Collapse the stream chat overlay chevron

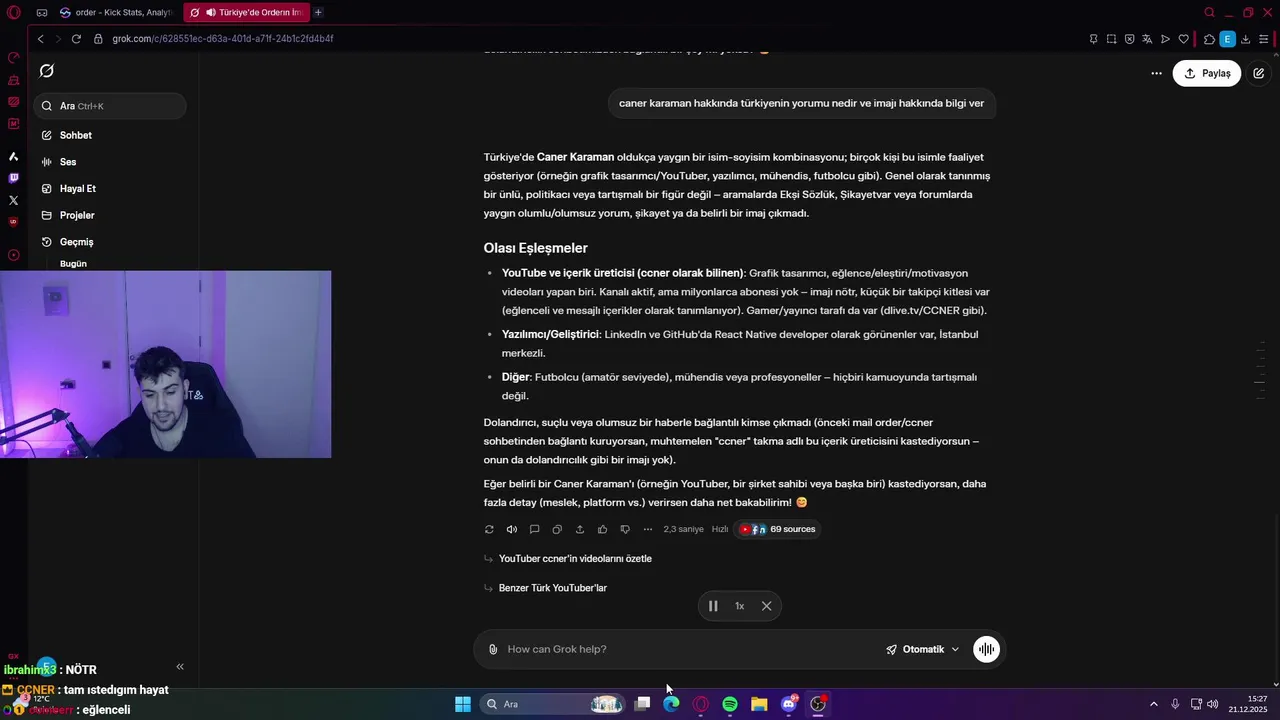pos(180,666)
